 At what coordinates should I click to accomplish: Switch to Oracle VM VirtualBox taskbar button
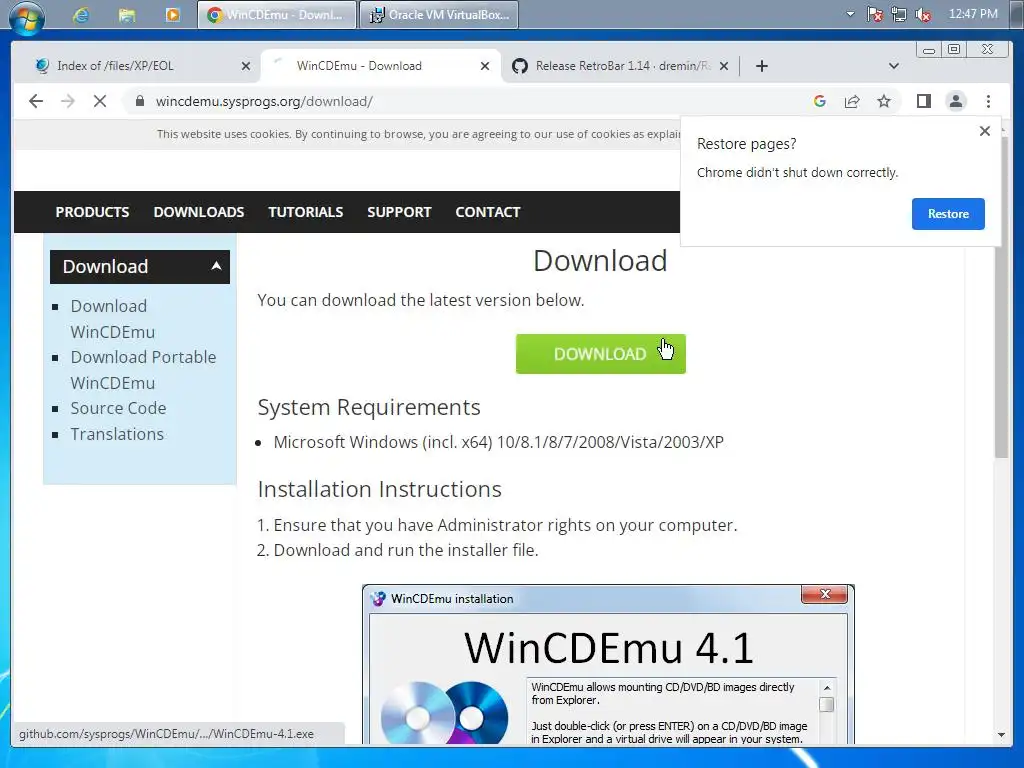439,14
